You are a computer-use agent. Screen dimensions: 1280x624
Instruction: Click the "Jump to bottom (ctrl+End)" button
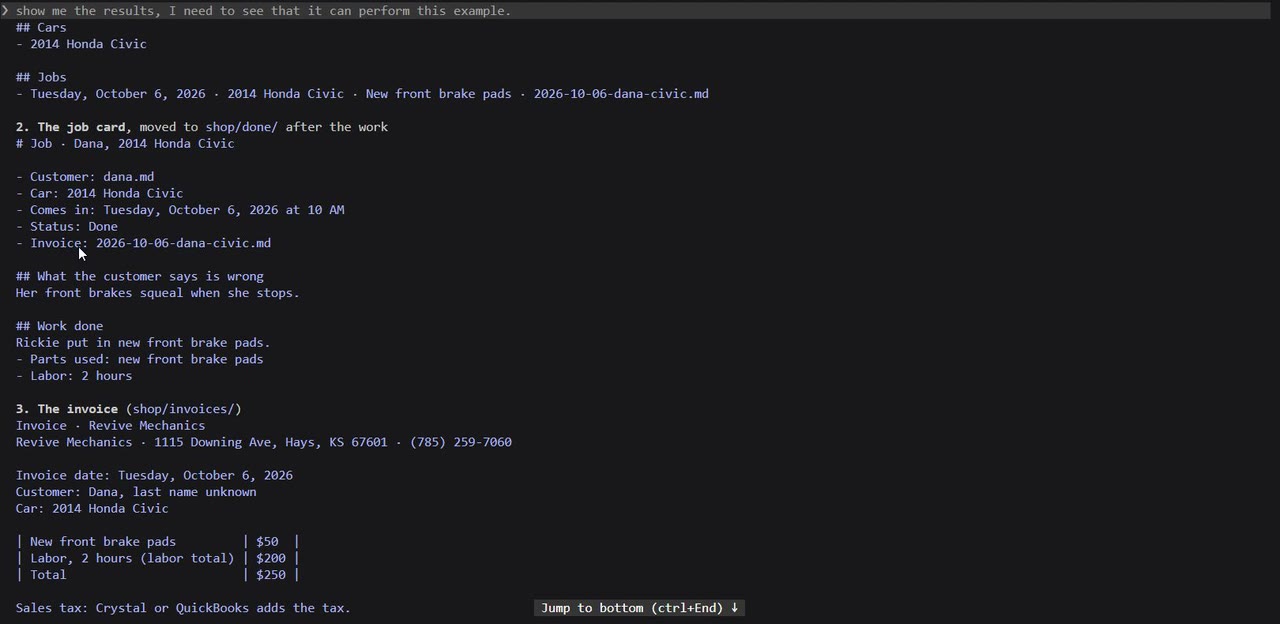pyautogui.click(x=640, y=608)
